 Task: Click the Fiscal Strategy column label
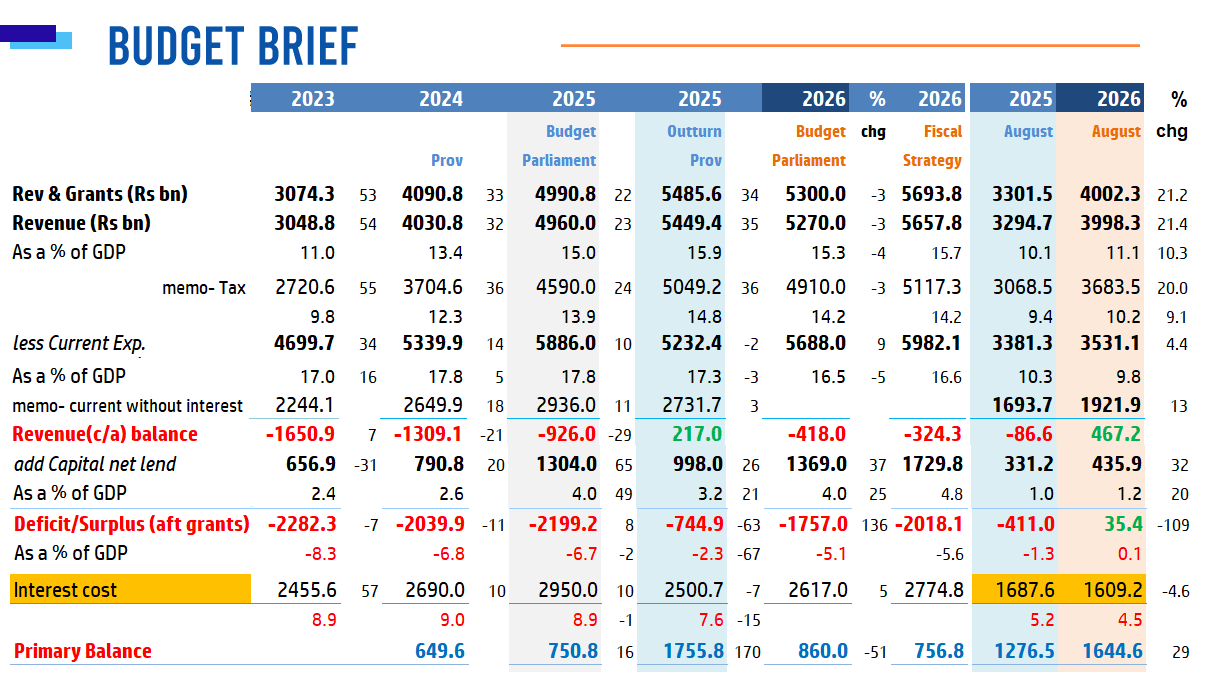(x=932, y=146)
